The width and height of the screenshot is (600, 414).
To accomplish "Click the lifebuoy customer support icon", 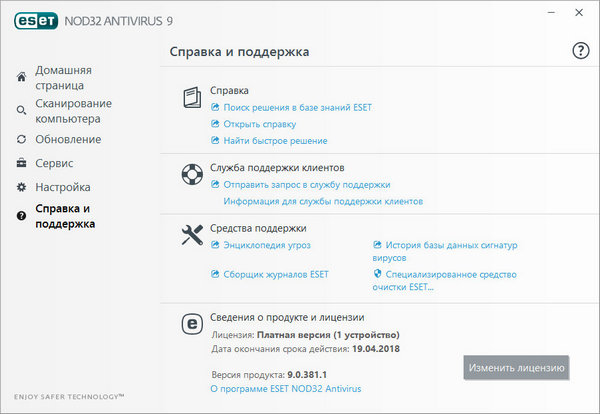I will click(192, 176).
